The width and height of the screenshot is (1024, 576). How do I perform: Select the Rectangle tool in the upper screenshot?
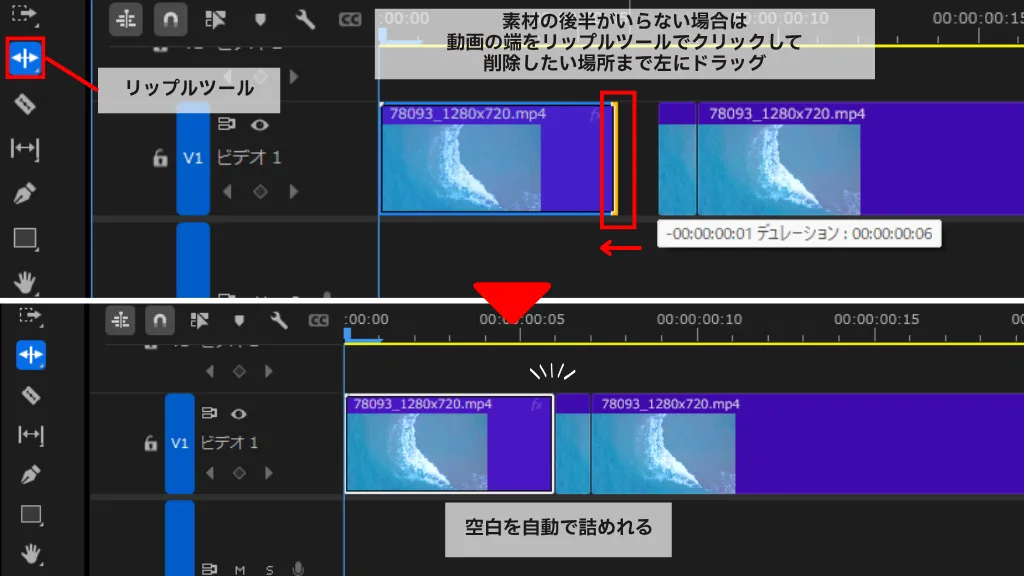tap(25, 238)
